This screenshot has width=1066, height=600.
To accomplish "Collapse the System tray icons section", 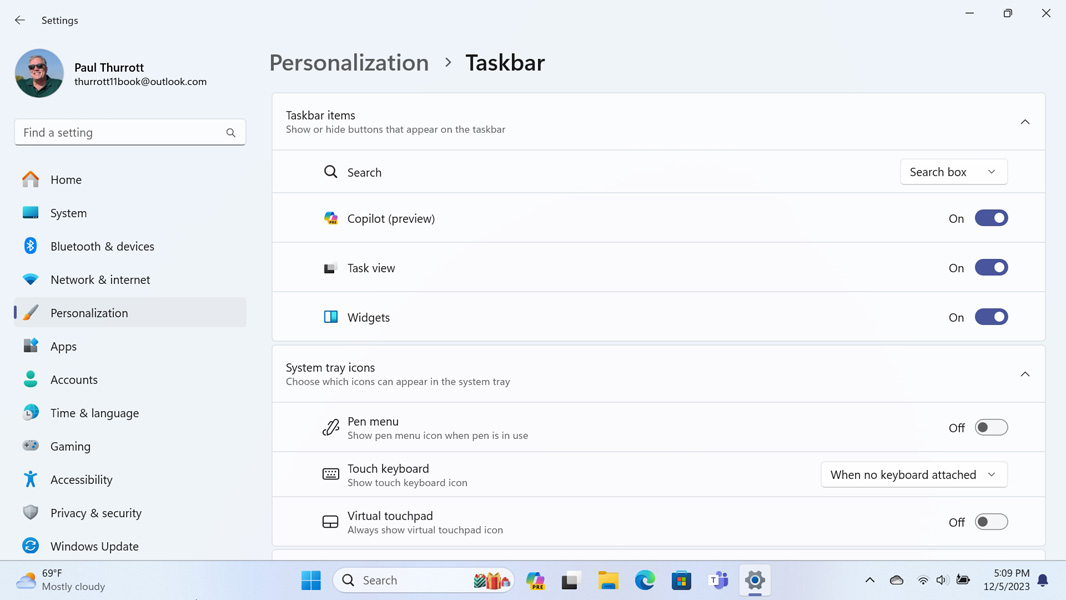I will [x=1025, y=374].
